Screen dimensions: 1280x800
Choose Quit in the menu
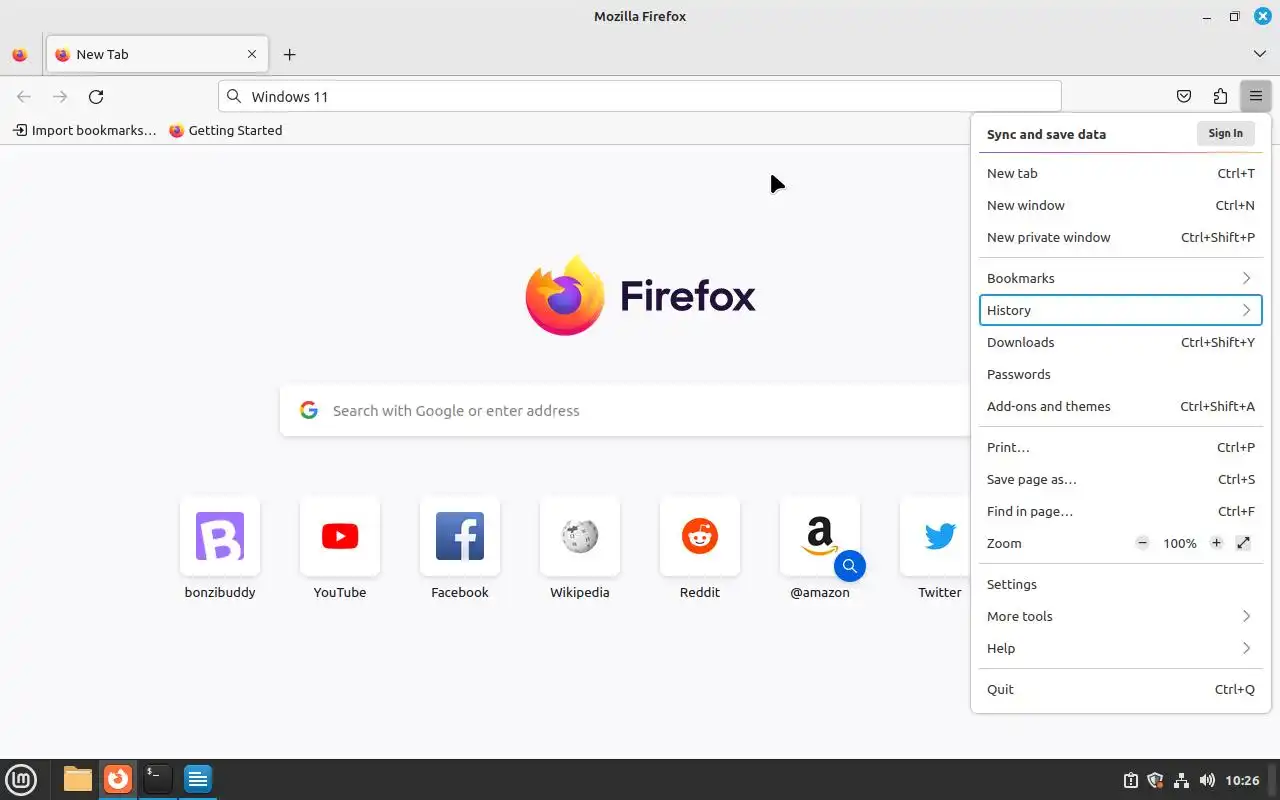[x=1120, y=689]
